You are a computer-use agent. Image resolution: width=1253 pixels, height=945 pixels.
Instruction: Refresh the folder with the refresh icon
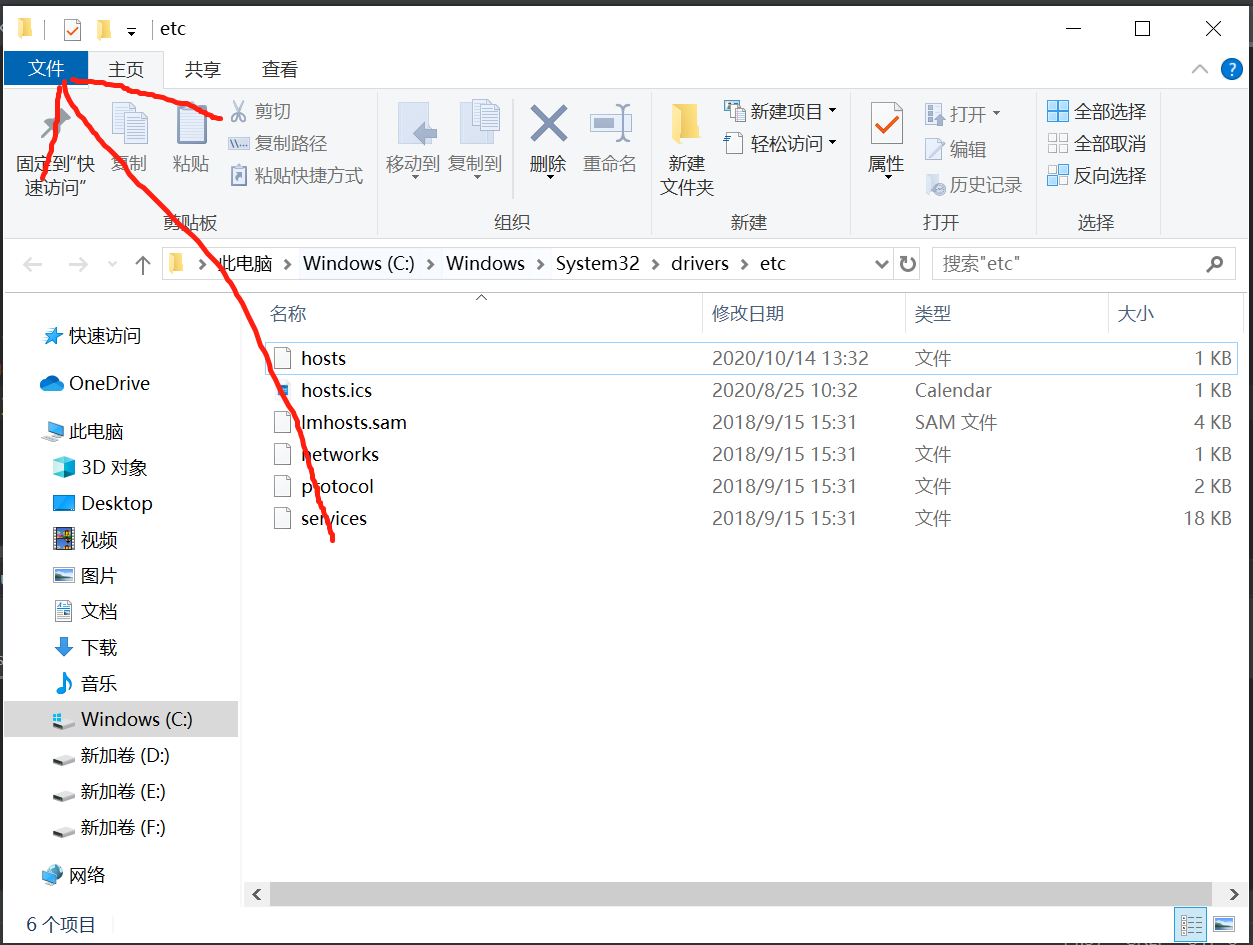point(907,263)
